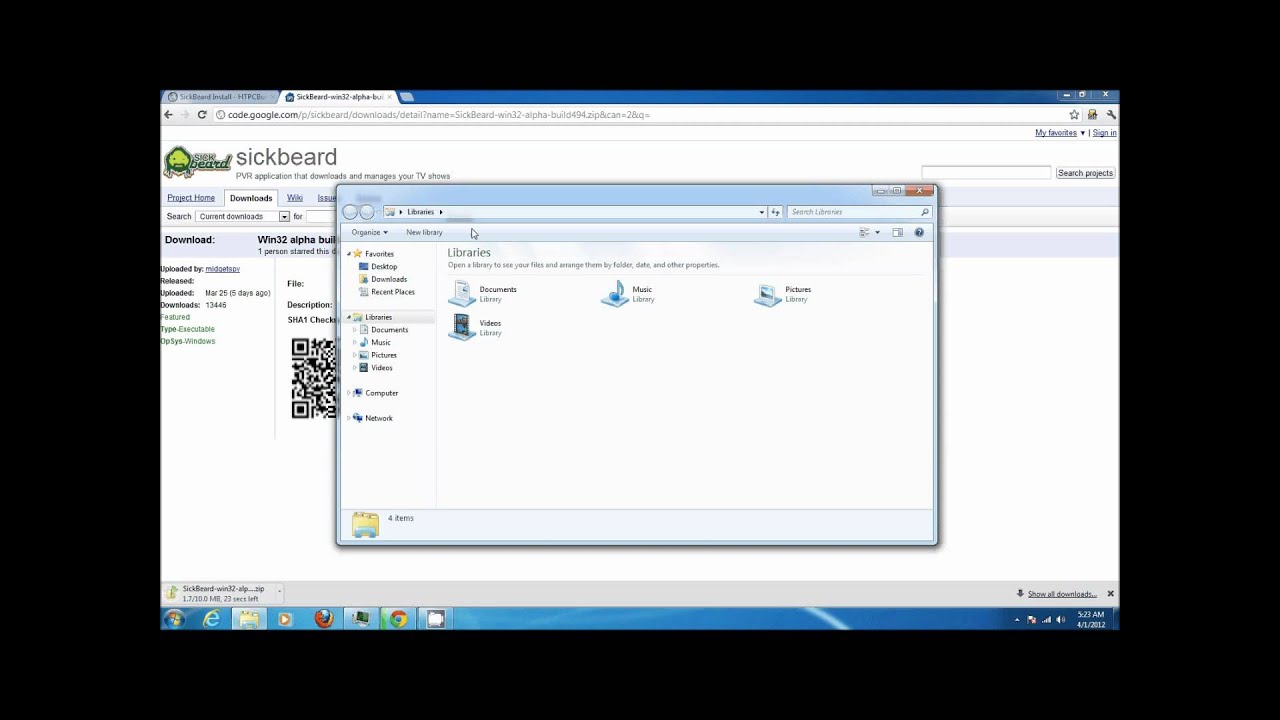Open the Music library icon in main pane
This screenshot has height=720, width=1280.
tap(615, 294)
